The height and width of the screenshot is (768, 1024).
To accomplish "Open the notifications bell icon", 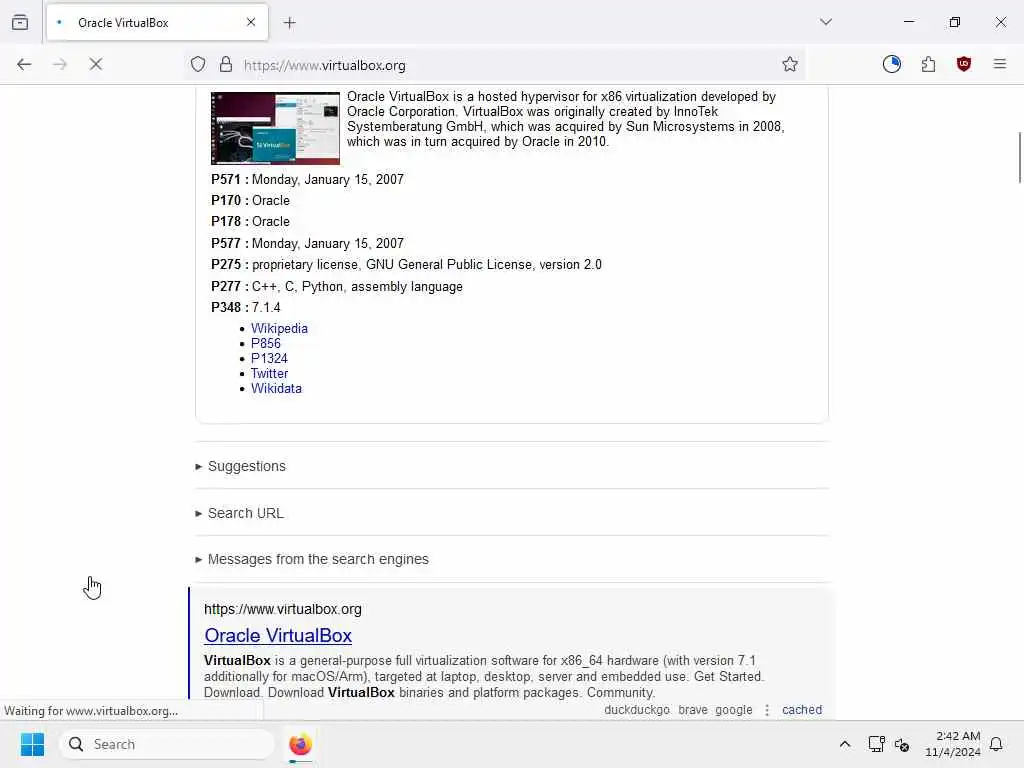I will coord(996,744).
